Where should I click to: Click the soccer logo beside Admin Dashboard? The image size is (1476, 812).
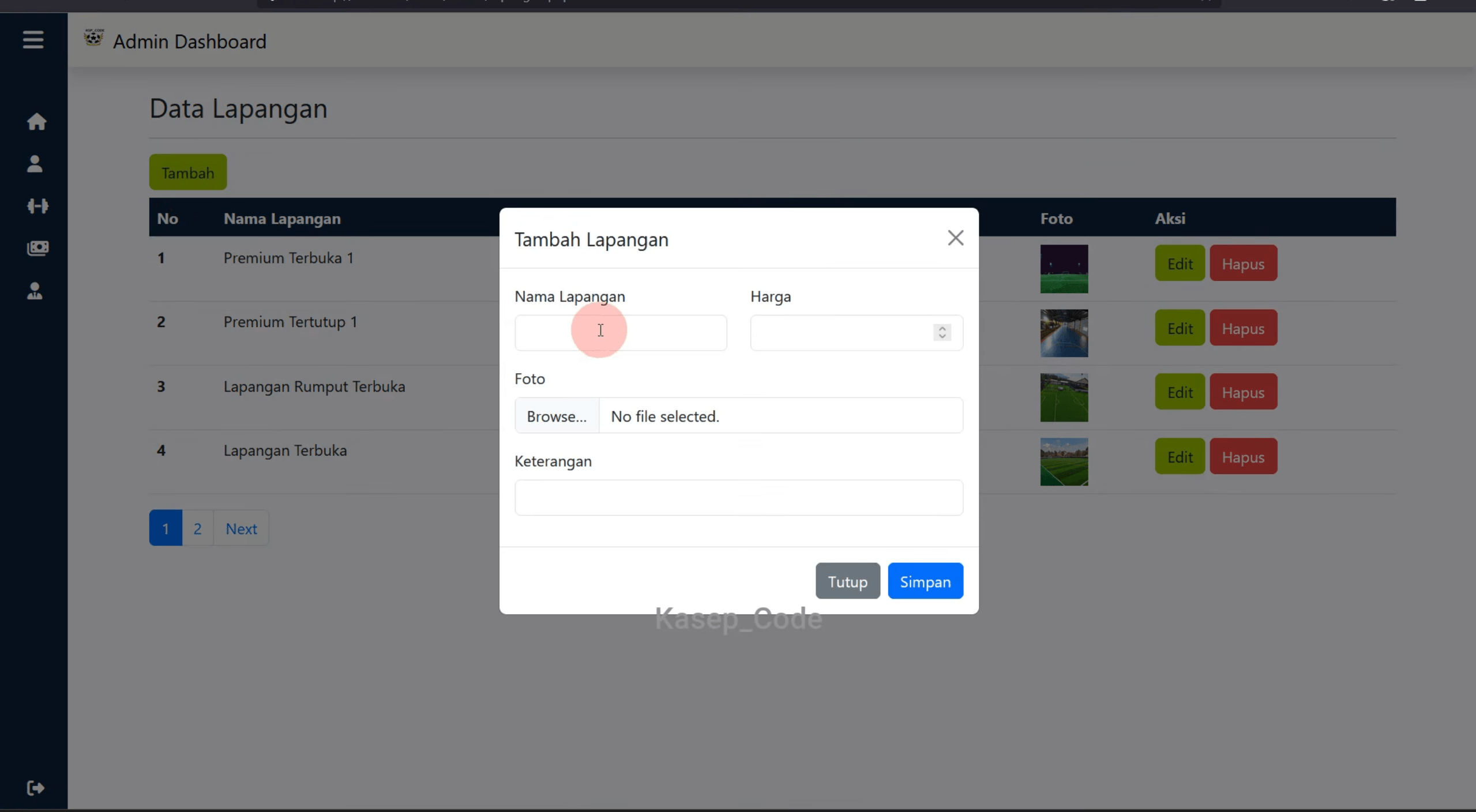[x=93, y=39]
